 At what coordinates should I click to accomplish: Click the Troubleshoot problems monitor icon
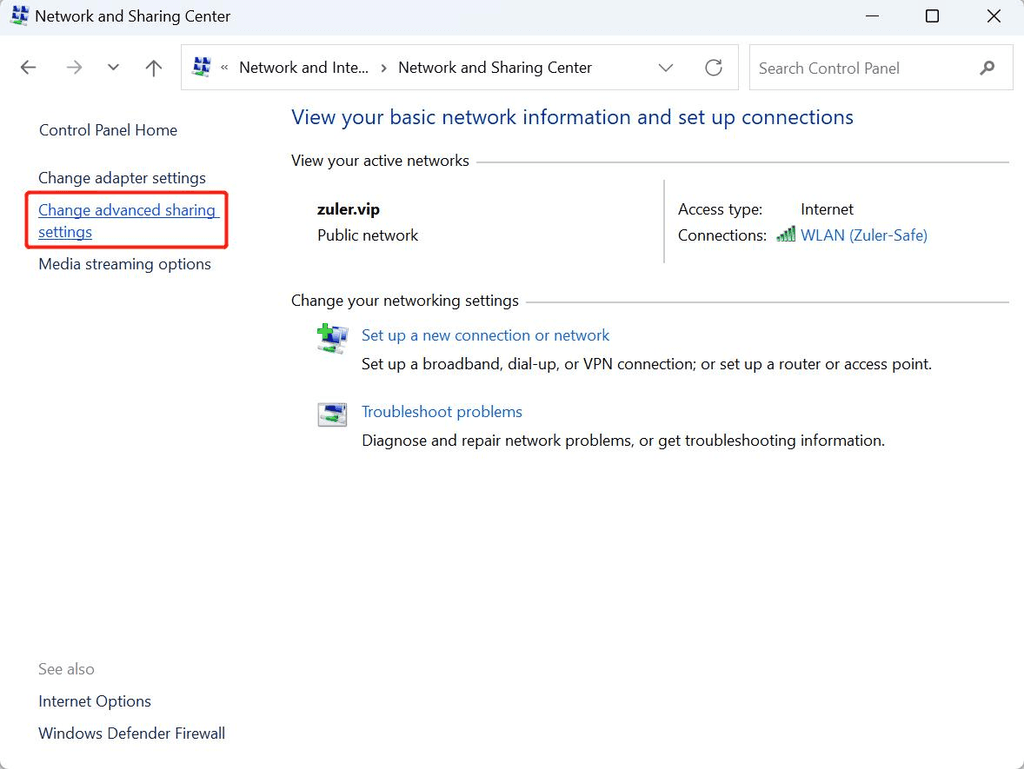[x=332, y=414]
